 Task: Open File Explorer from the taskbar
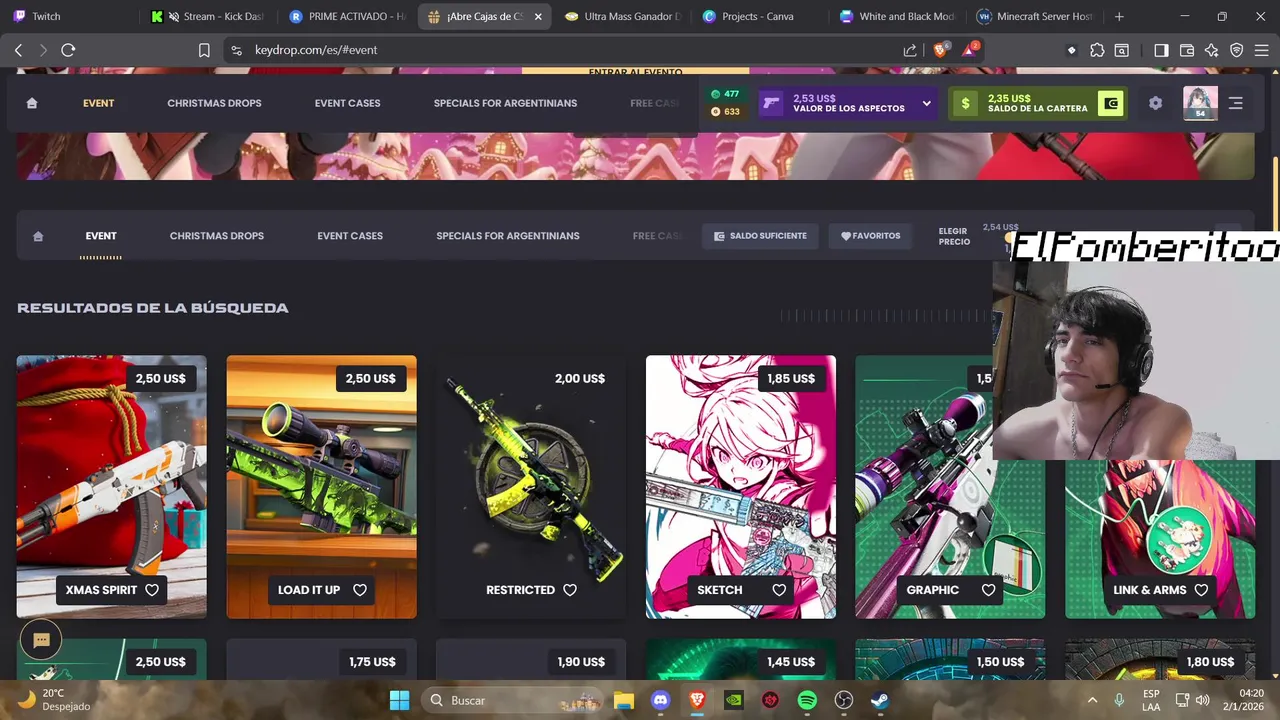(x=623, y=700)
